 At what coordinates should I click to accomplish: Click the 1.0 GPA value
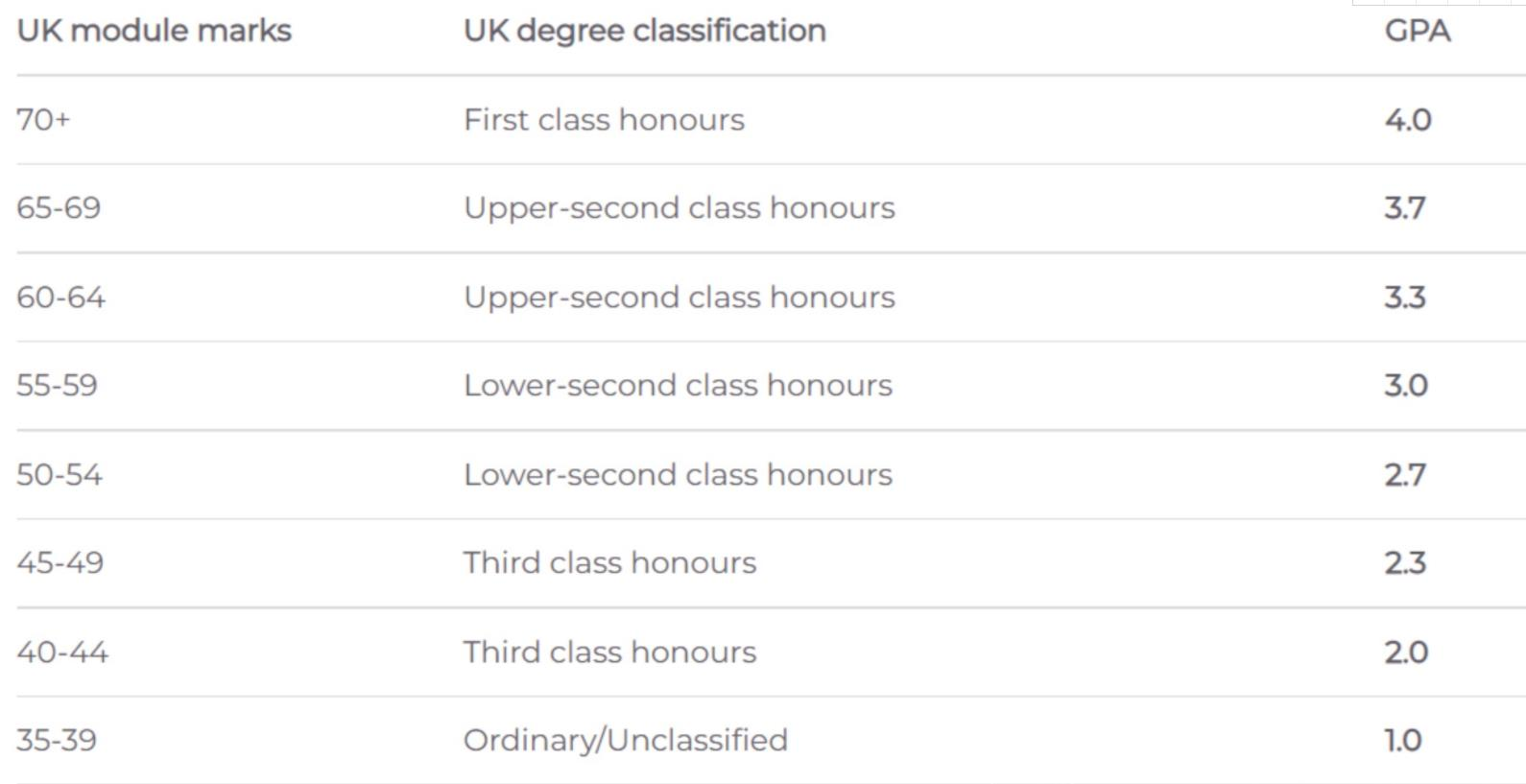click(x=1402, y=741)
